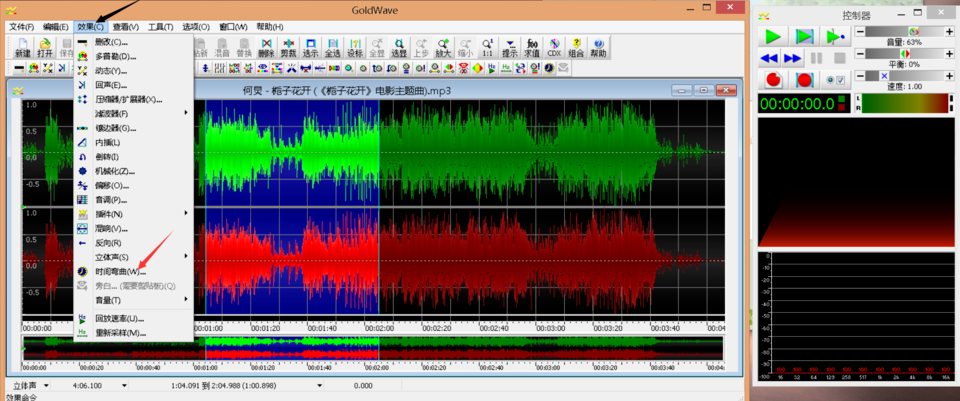The height and width of the screenshot is (401, 960).
Task: Click the CDX toolbar icon
Action: [x=554, y=47]
